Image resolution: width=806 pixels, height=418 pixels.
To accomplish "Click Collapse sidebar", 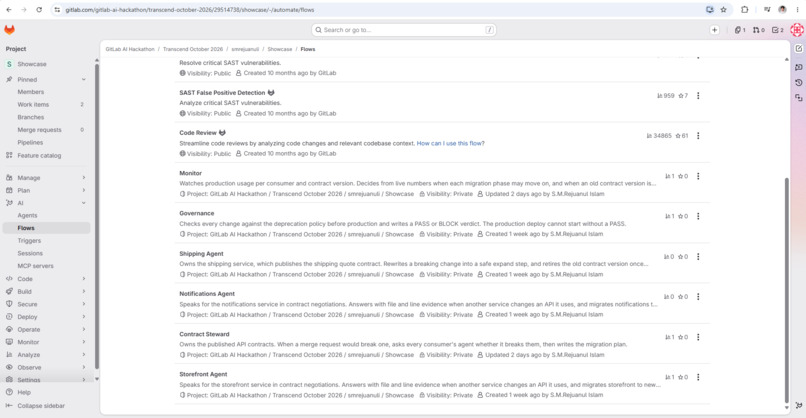I will click(x=41, y=406).
